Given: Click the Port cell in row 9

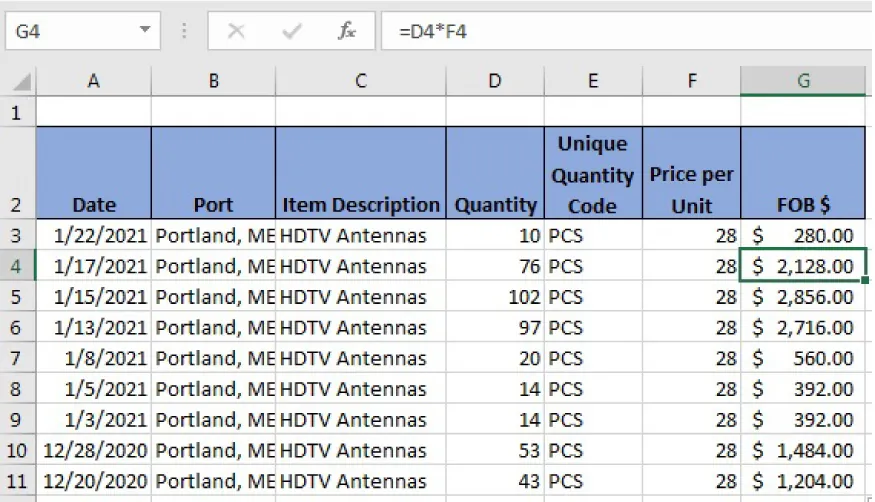Looking at the screenshot, I should [x=213, y=420].
